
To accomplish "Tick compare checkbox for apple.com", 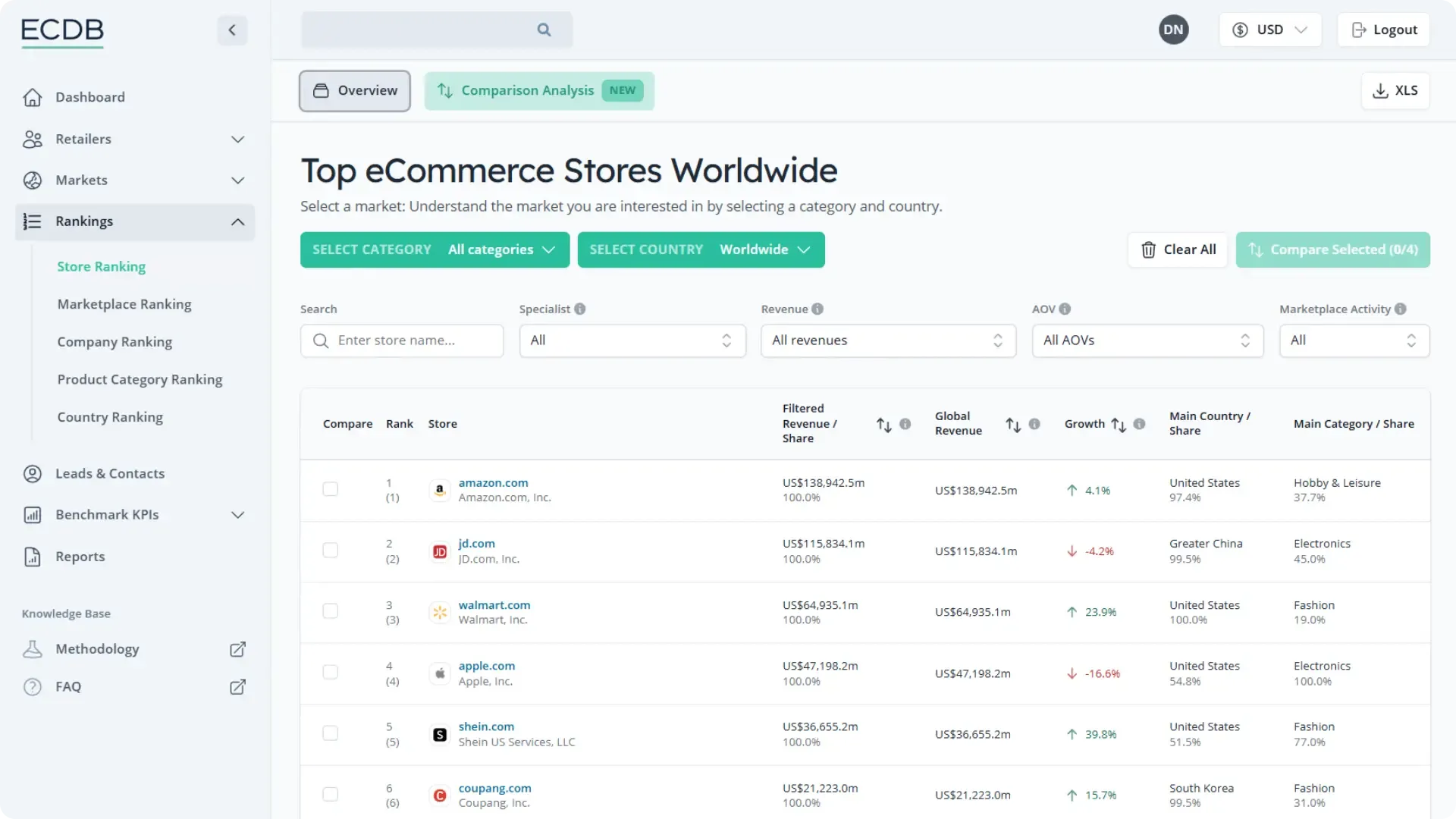I will (331, 672).
